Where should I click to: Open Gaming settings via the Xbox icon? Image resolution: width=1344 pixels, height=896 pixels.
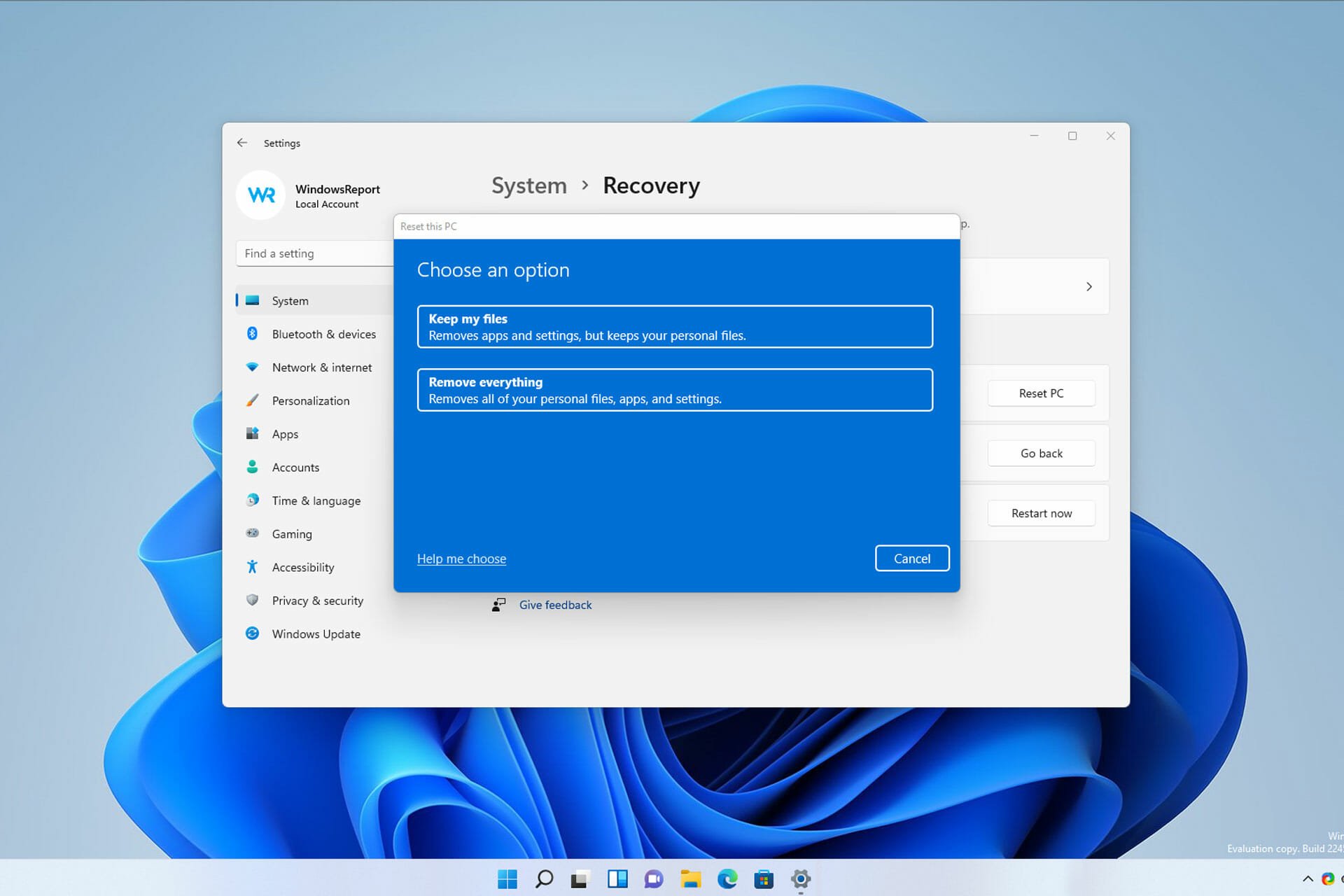click(x=253, y=533)
